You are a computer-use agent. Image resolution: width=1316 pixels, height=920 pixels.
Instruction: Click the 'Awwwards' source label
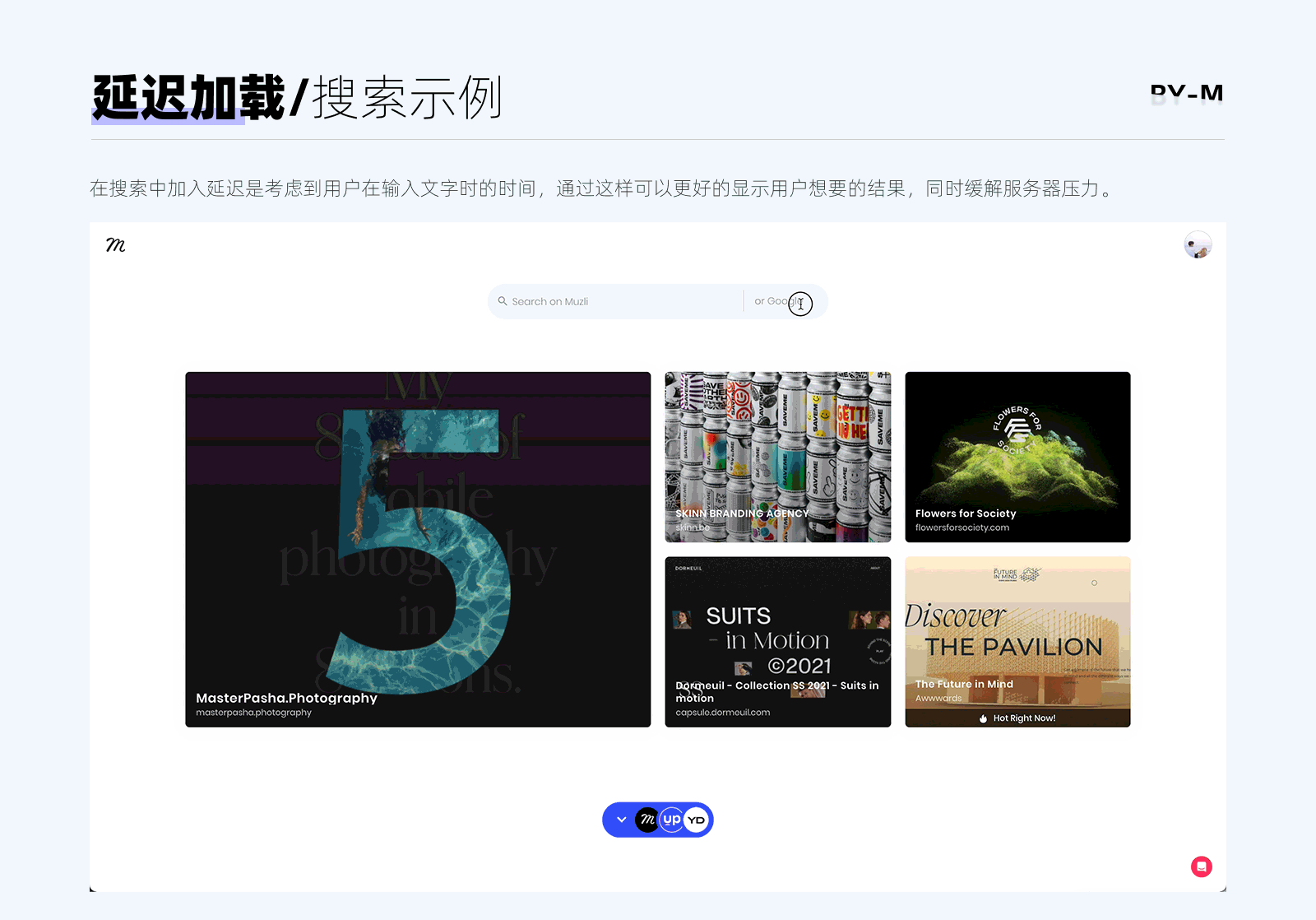tap(938, 699)
